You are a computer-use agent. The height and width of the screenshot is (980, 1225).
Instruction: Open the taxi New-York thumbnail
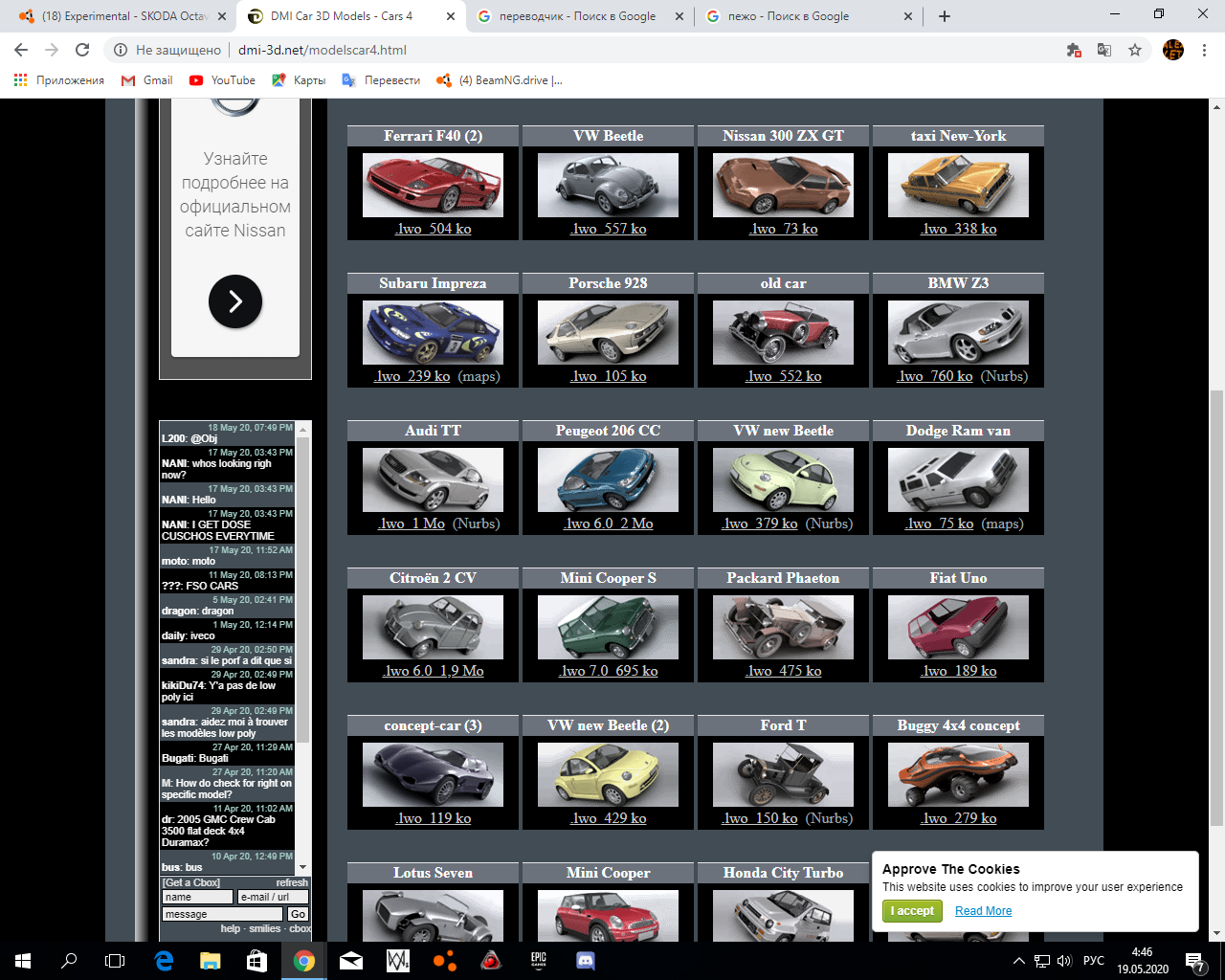(959, 185)
